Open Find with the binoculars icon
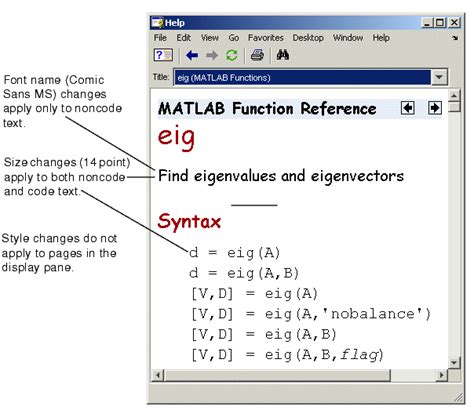Screen dimensions: 474x410 [283, 55]
